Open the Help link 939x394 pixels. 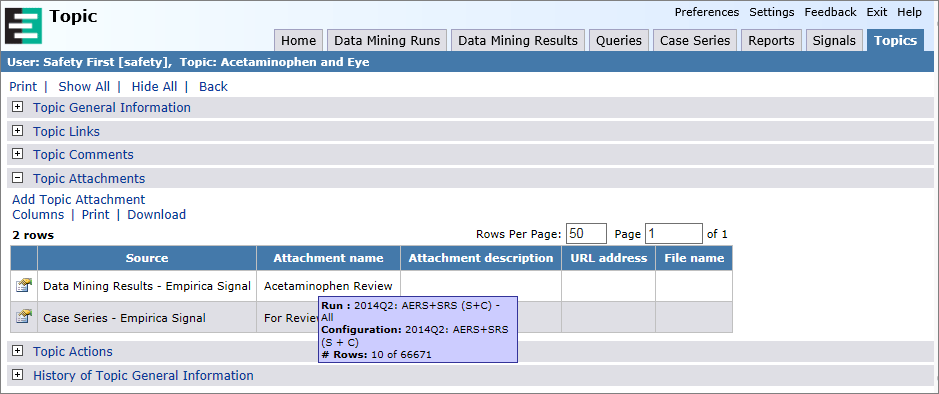910,12
